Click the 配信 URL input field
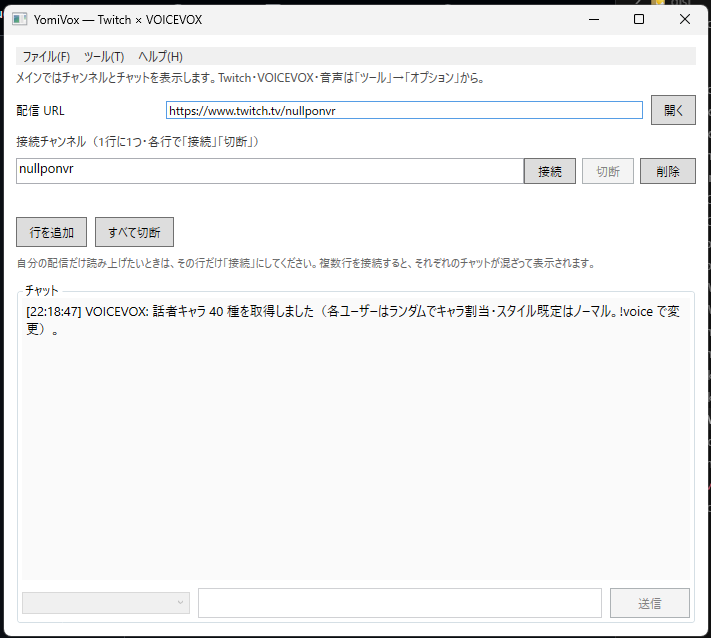The width and height of the screenshot is (711, 638). coord(404,110)
